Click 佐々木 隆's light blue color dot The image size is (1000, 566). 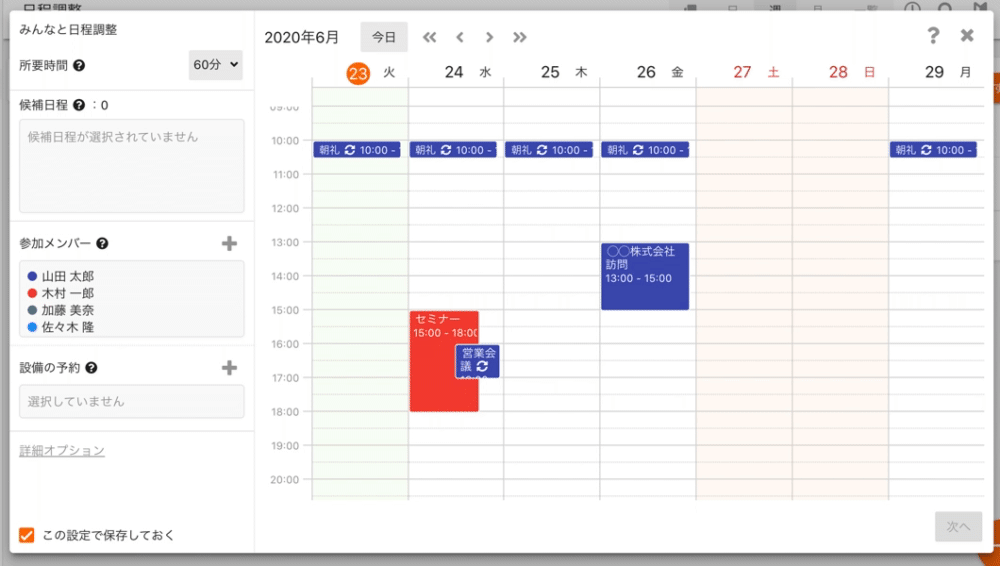pyautogui.click(x=32, y=327)
